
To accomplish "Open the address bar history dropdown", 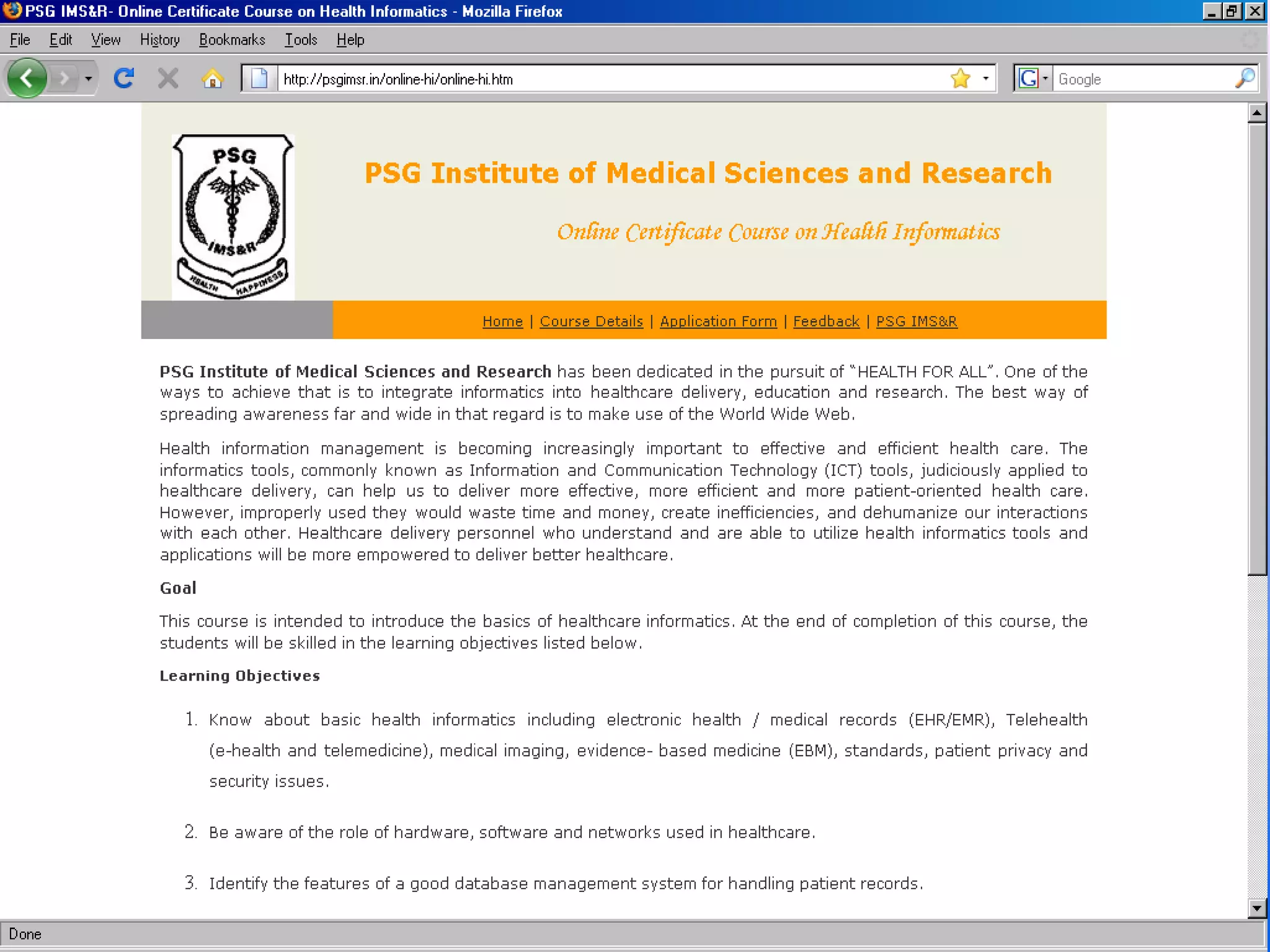I will (985, 79).
